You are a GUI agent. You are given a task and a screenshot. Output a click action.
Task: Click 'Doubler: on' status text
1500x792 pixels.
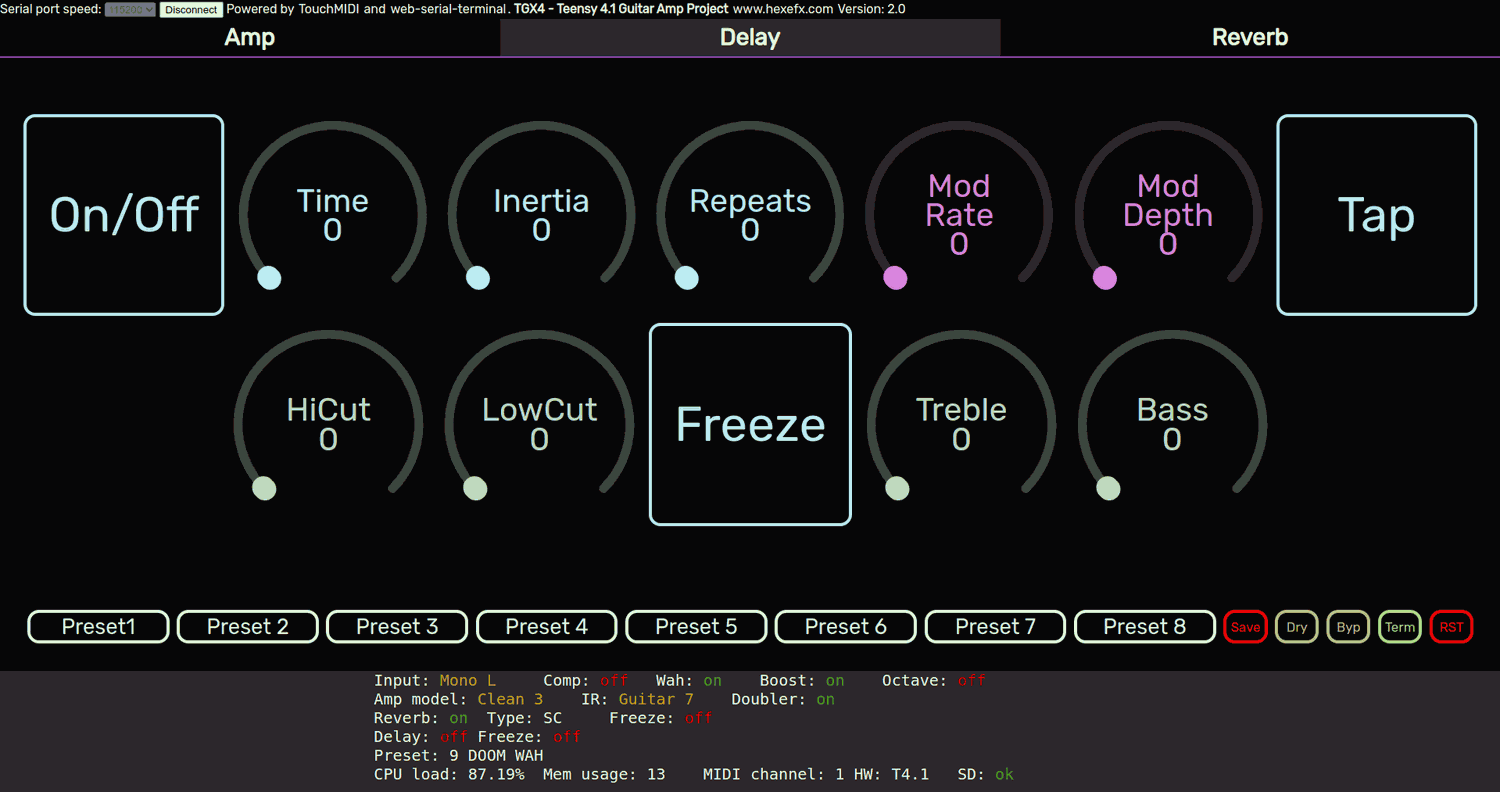pos(783,699)
